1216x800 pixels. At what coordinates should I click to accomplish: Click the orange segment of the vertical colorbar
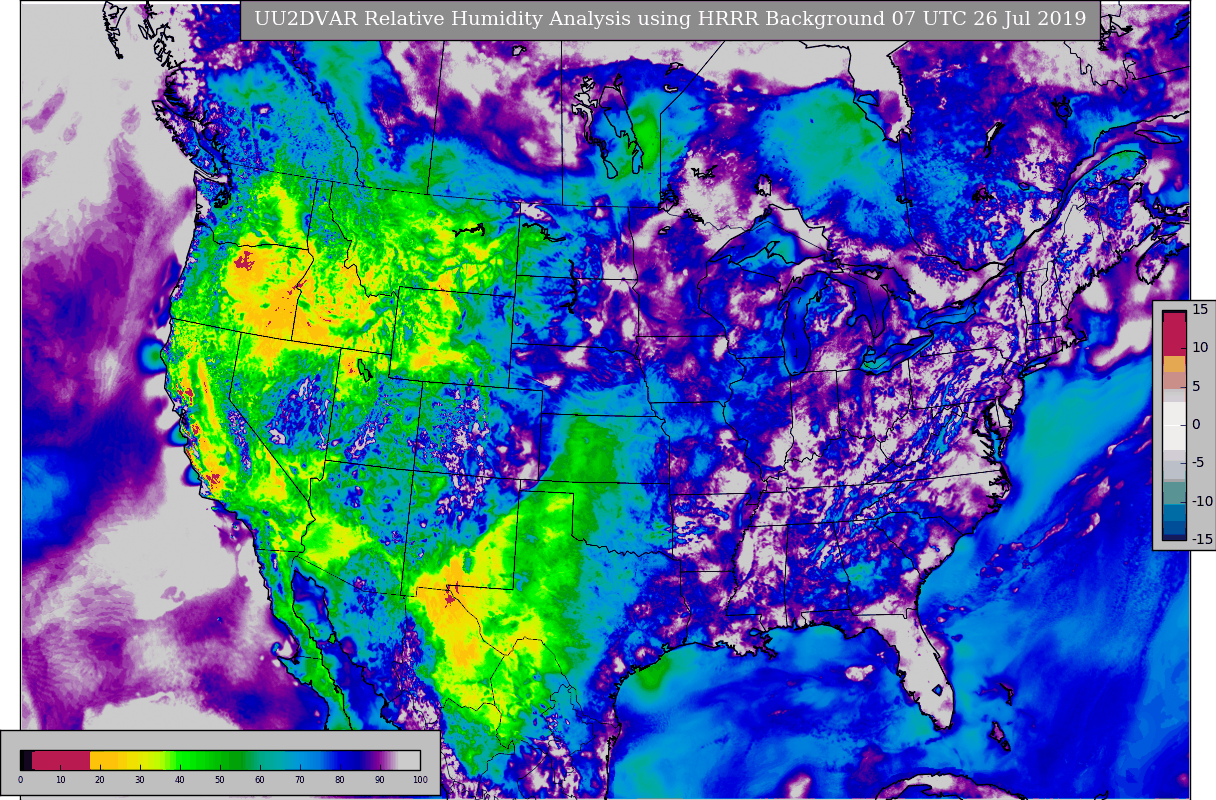[1174, 364]
